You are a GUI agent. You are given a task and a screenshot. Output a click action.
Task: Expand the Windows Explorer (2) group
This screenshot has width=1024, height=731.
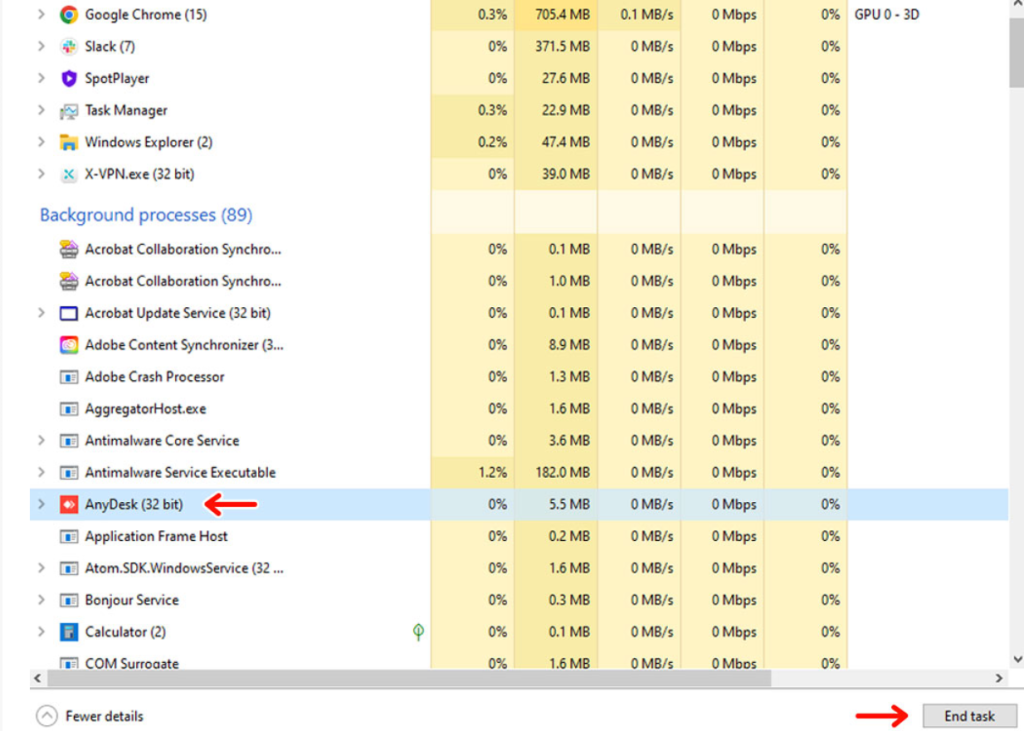41,142
